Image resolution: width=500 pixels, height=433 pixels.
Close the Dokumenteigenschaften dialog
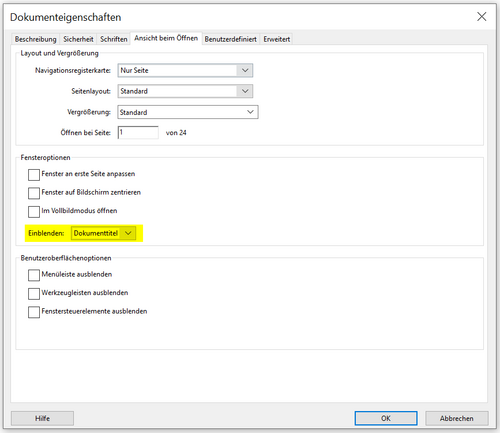(x=481, y=17)
